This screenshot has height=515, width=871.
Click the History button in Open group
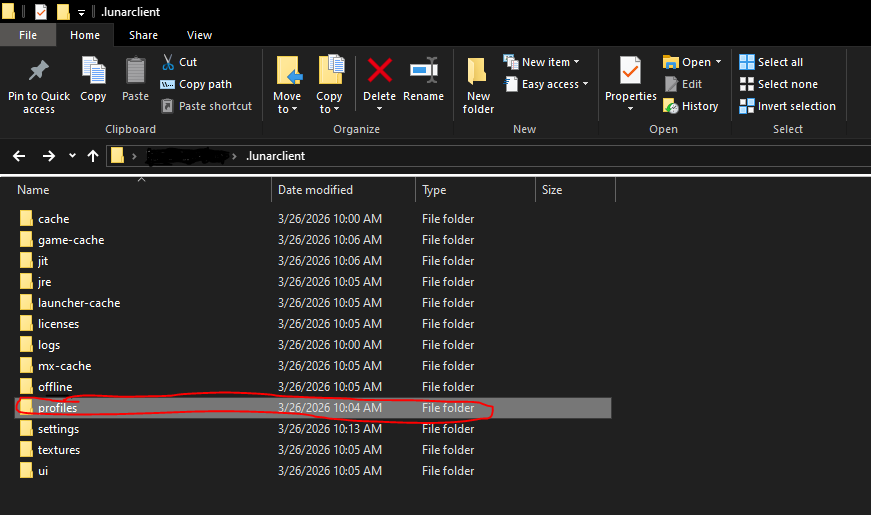[x=691, y=106]
